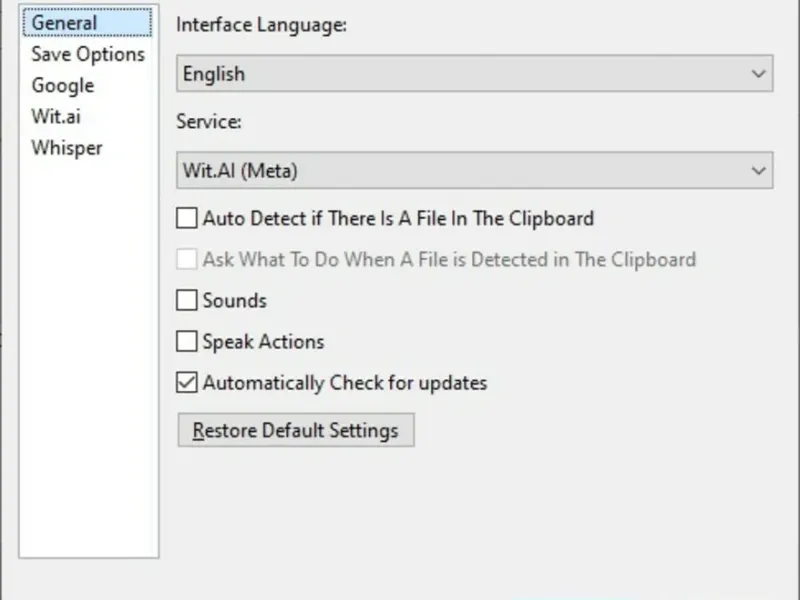
Task: Enable Auto Detect file in clipboard checkbox
Action: tap(187, 218)
